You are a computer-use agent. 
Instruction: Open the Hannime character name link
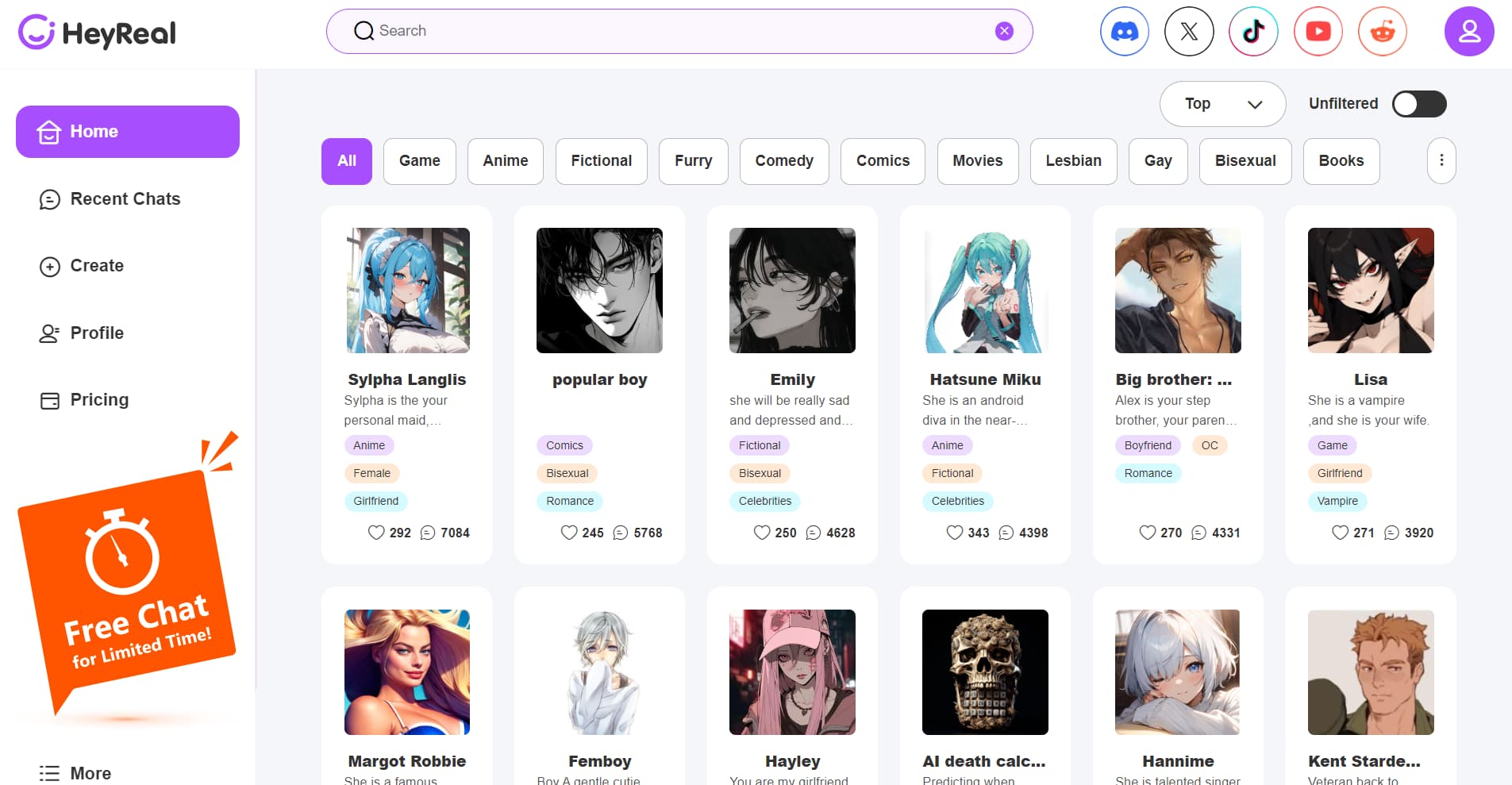point(1178,761)
